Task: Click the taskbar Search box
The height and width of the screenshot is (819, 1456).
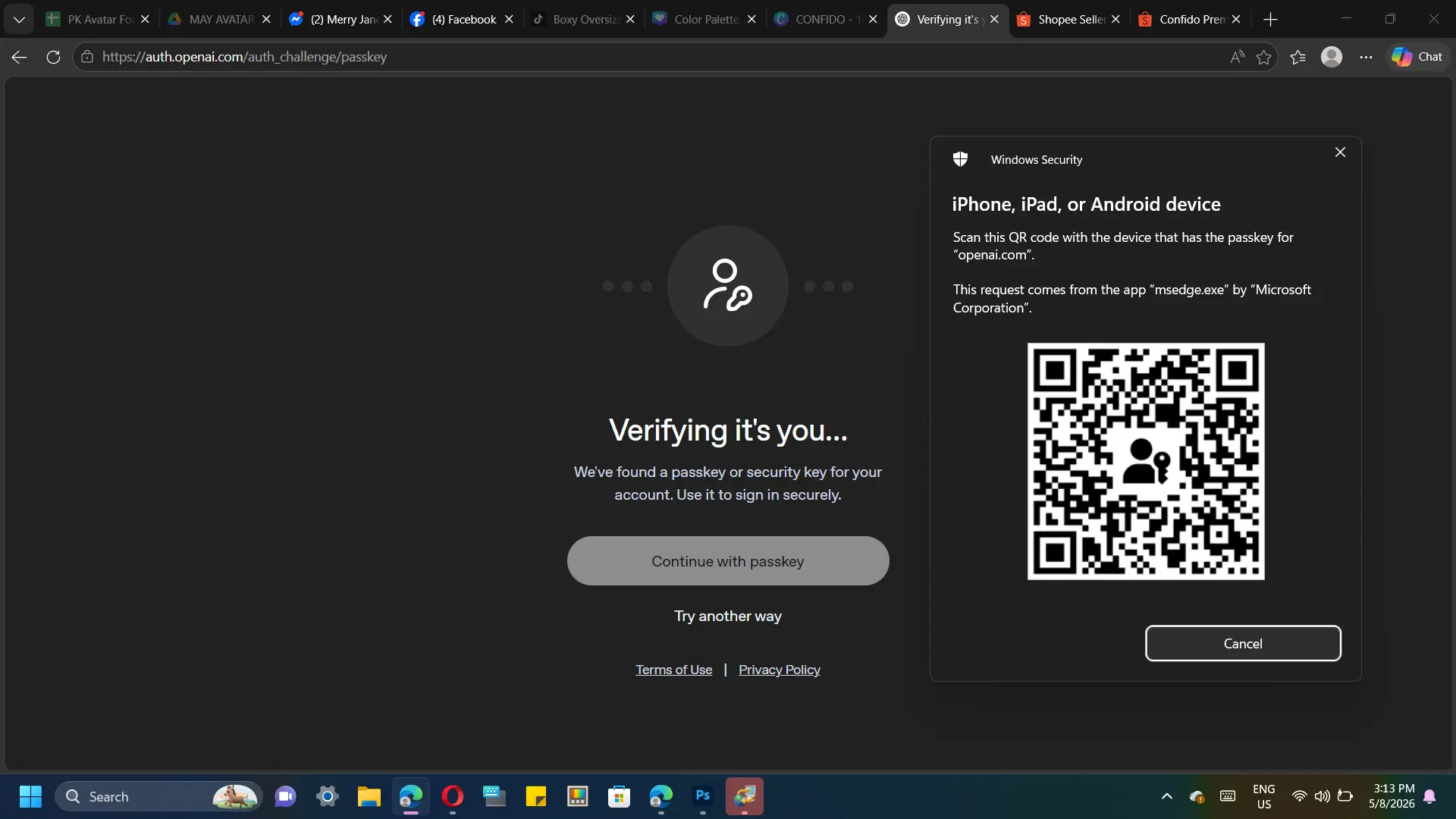Action: point(158,797)
